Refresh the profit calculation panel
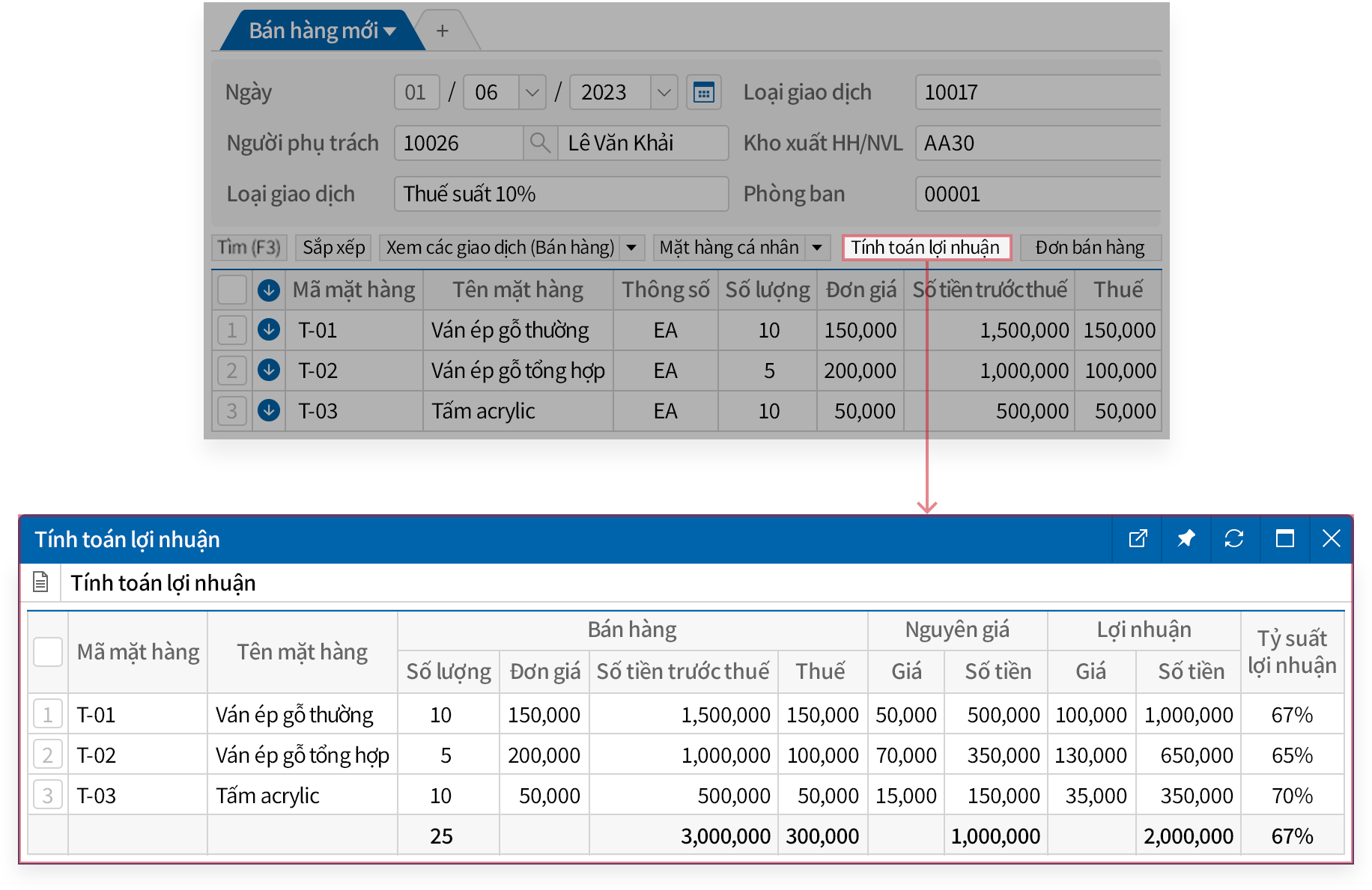The width and height of the screenshot is (1372, 890). (1233, 539)
